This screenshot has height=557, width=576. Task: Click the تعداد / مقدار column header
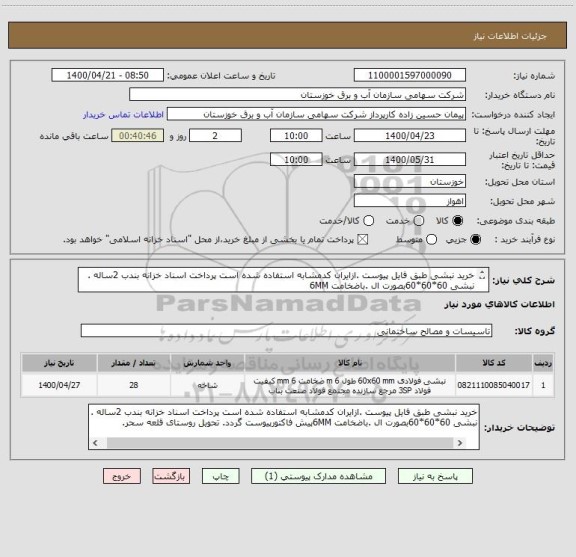(134, 363)
